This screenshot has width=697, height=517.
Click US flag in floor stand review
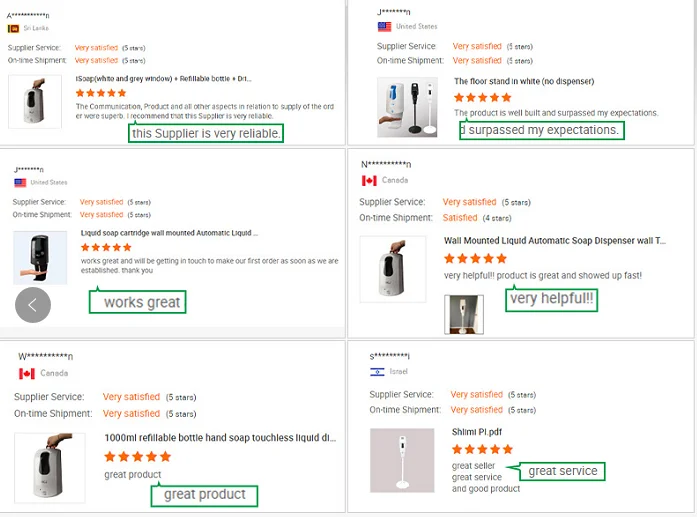click(x=384, y=26)
